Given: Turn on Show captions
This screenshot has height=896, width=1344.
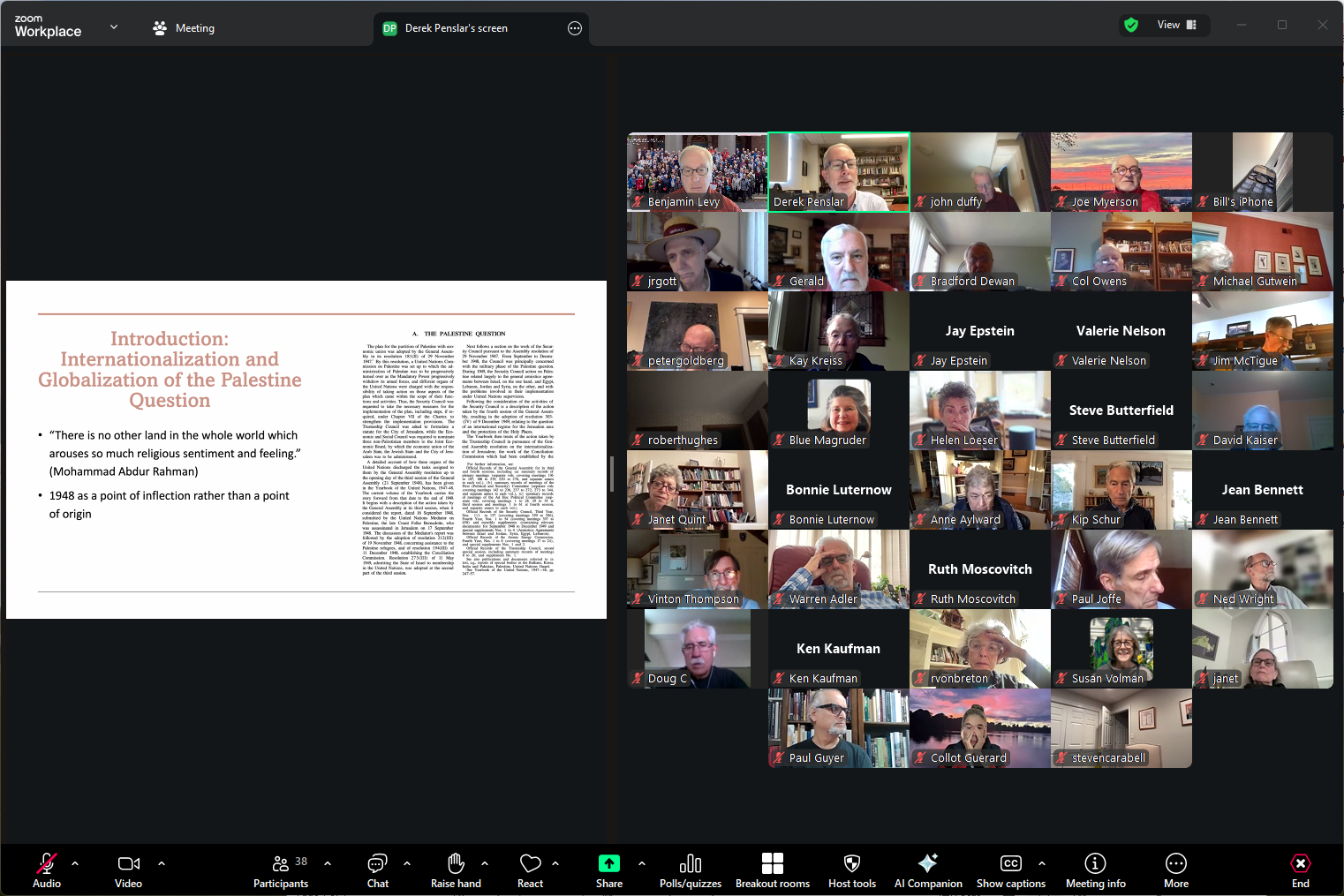Looking at the screenshot, I should pos(1010,864).
